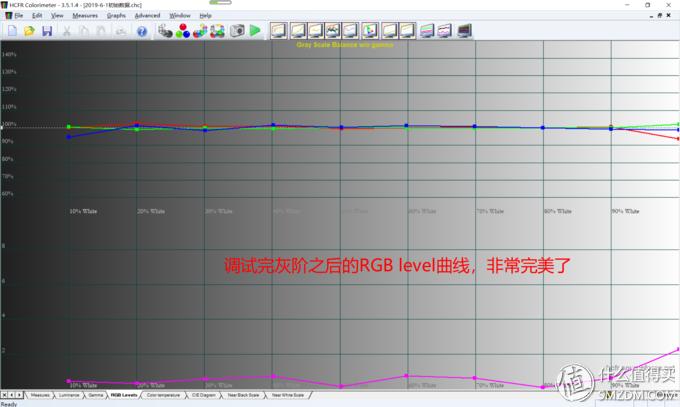Click the Paste clipboard icon
Viewport: 680px width, 407px height.
click(101, 31)
